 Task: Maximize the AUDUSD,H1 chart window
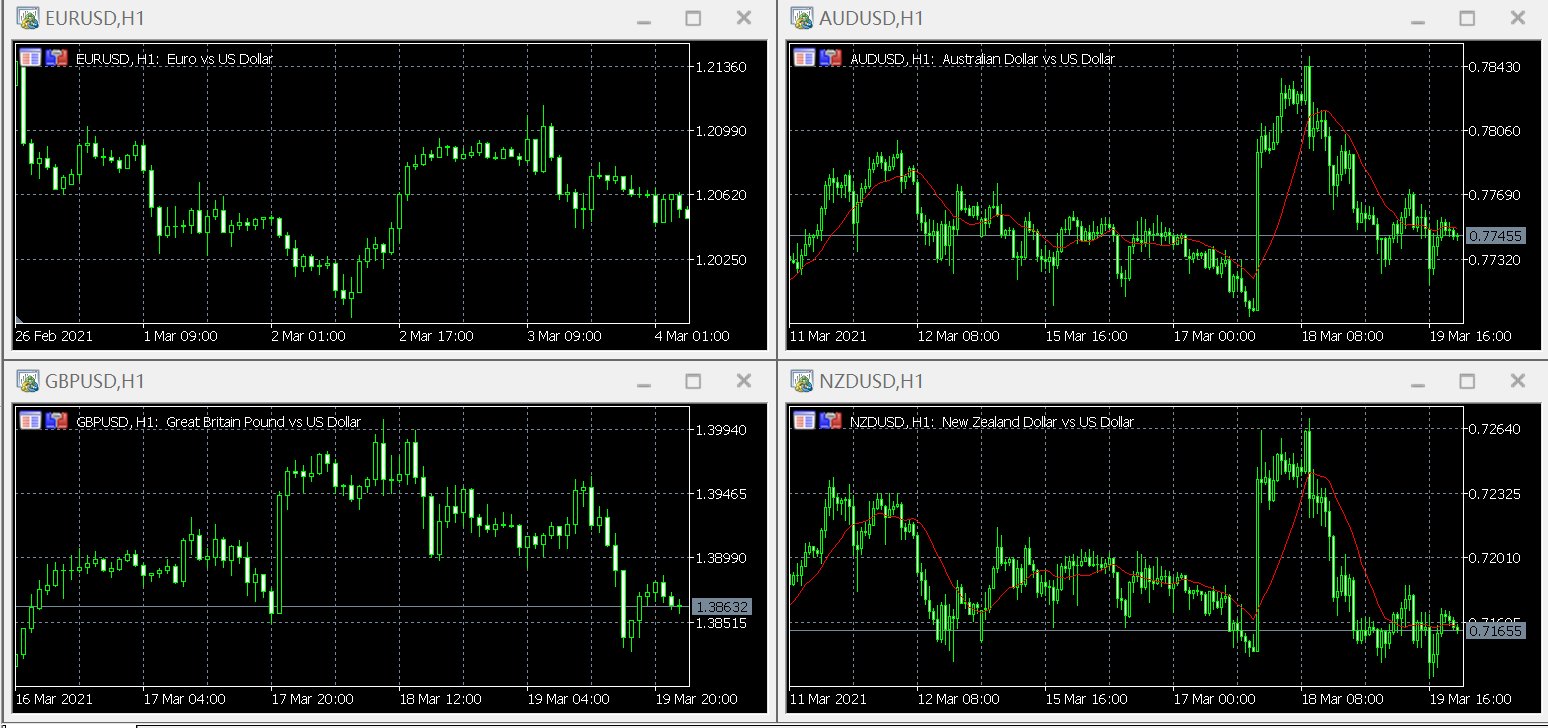coord(1467,18)
